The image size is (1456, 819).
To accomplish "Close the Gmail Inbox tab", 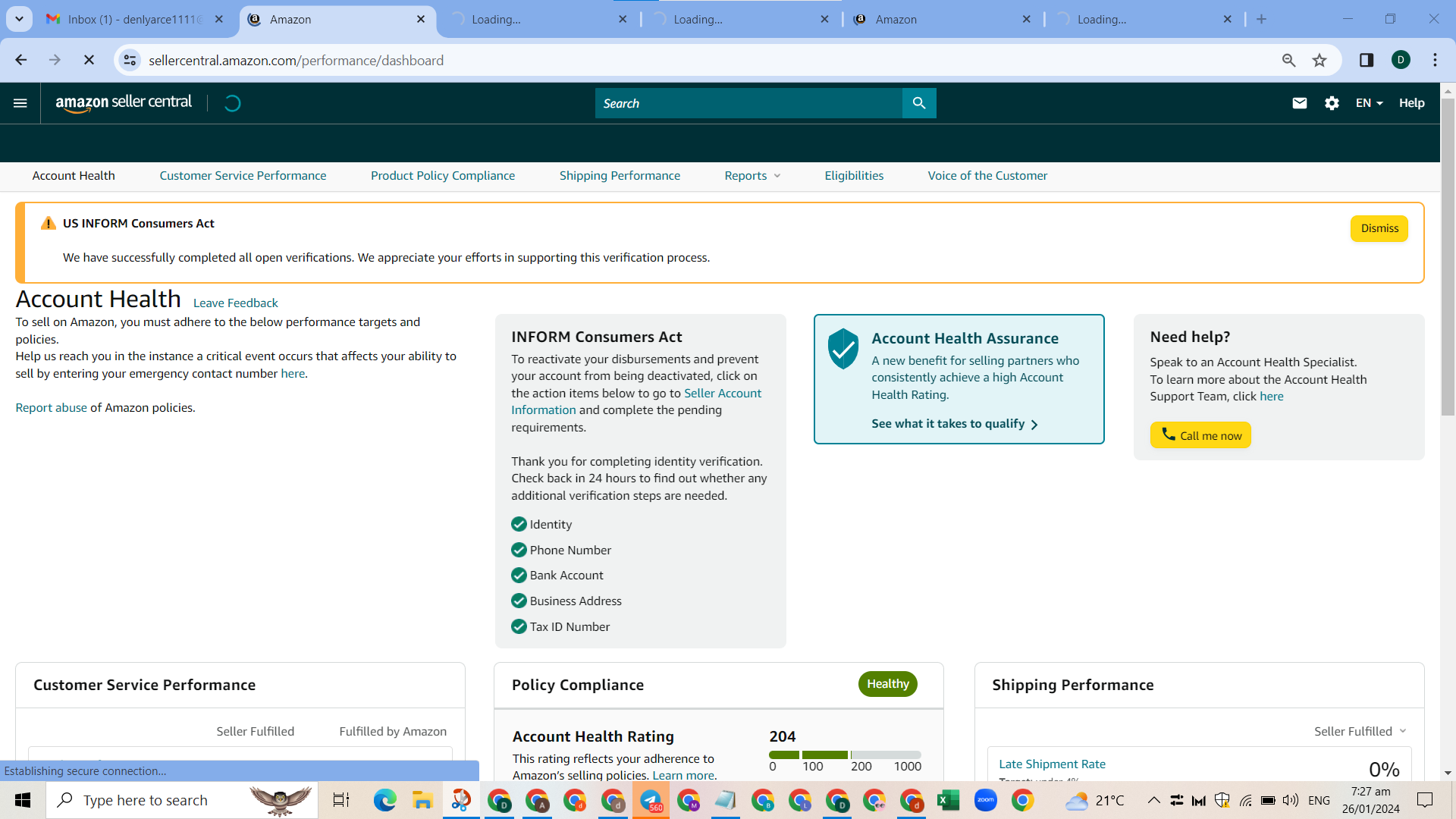I will click(x=219, y=19).
